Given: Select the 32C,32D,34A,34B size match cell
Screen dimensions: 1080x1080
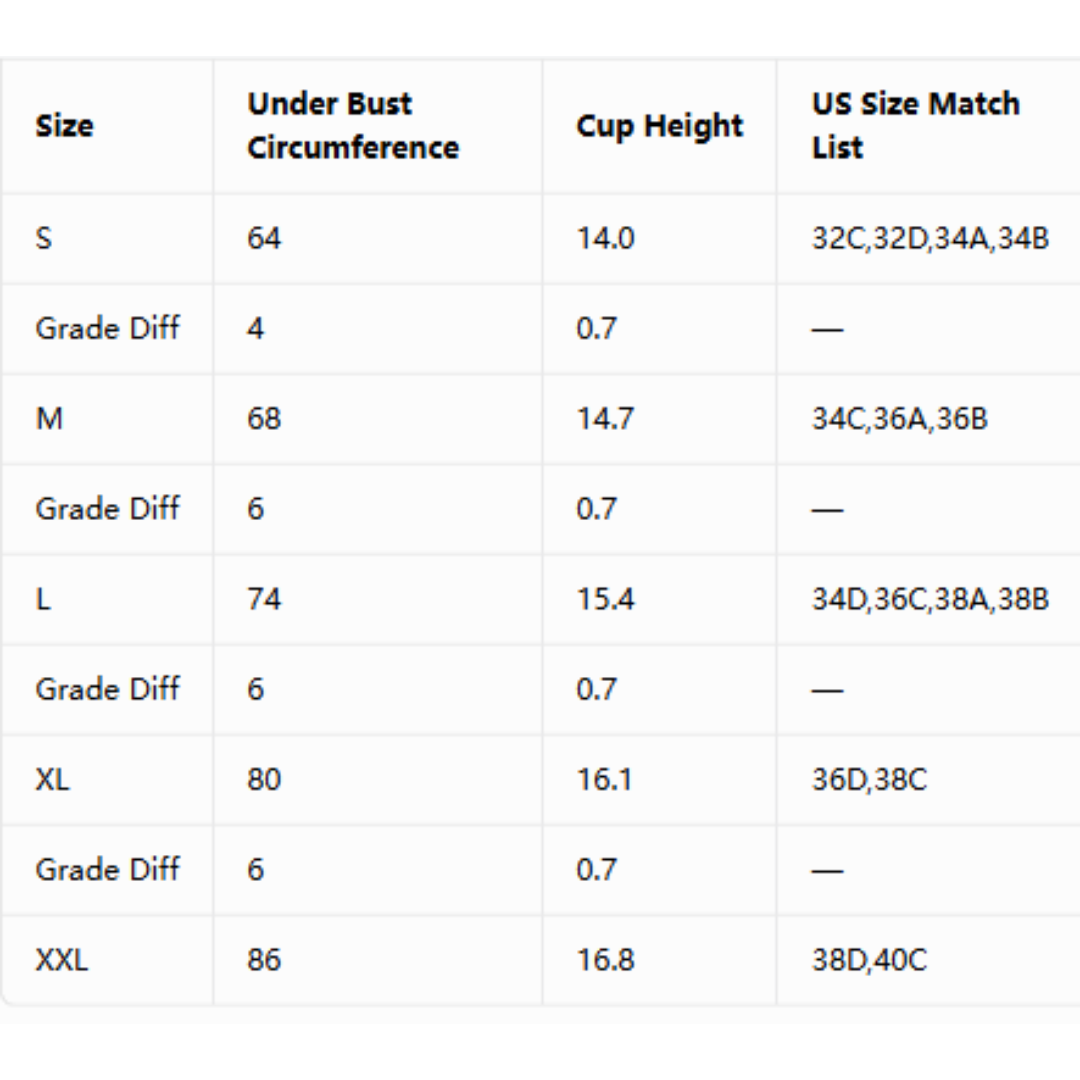Looking at the screenshot, I should pyautogui.click(x=931, y=238).
